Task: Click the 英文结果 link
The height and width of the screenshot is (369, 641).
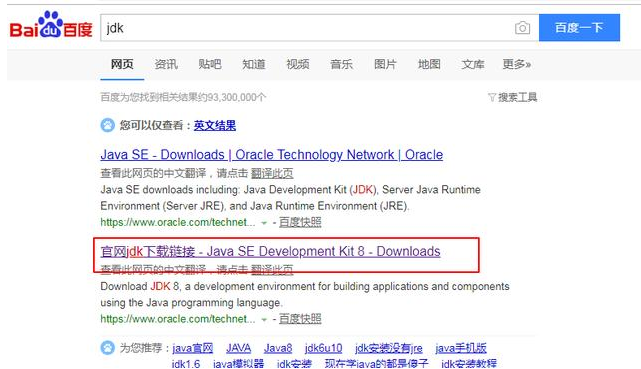Action: (215, 125)
